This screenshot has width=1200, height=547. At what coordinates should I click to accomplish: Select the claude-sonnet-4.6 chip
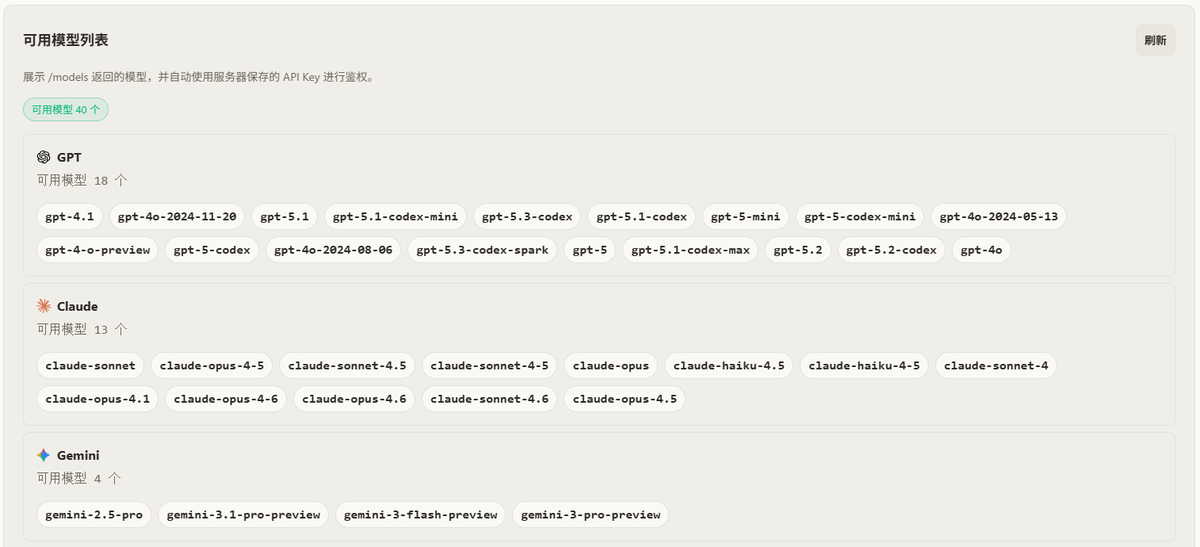[x=489, y=399]
